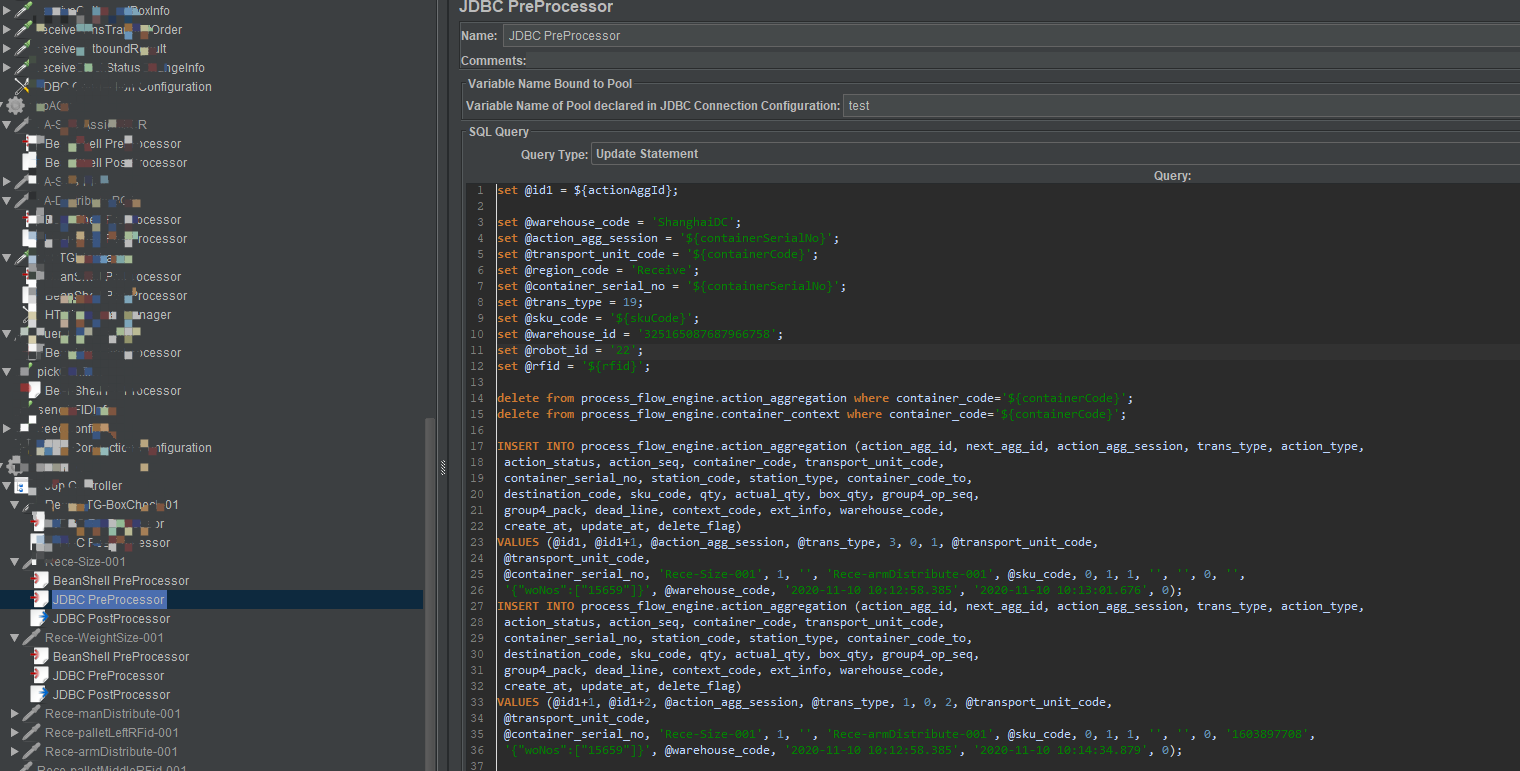This screenshot has height=771, width=1520.
Task: Click the Comments field
Action: coord(1025,61)
